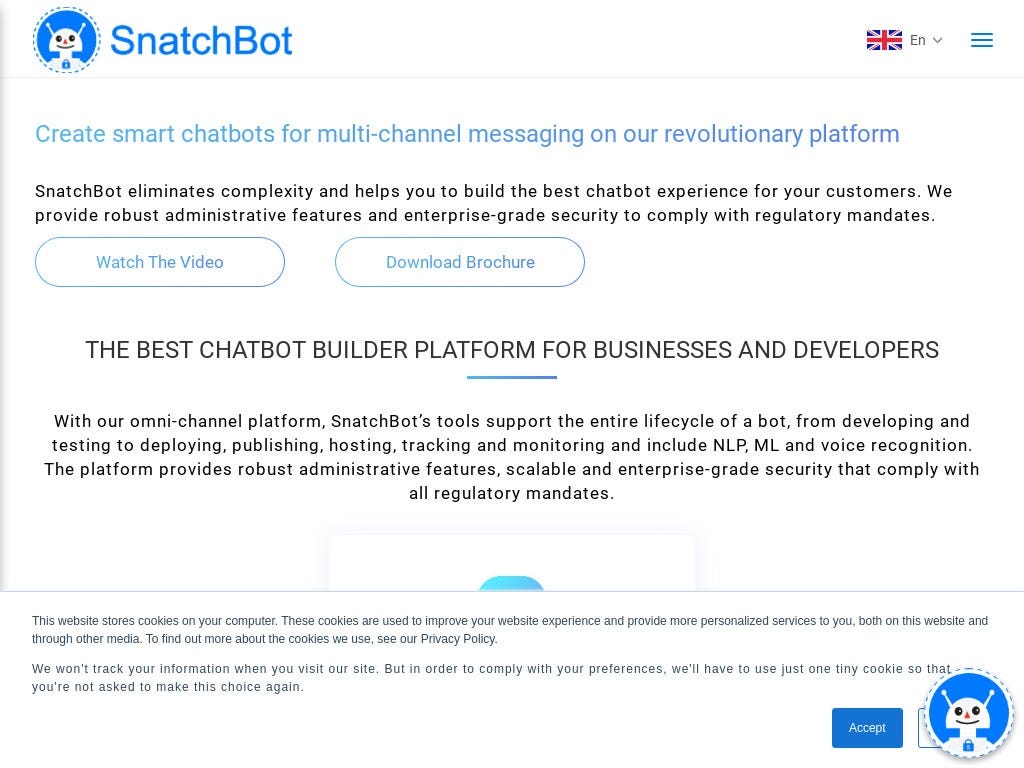This screenshot has height=768, width=1024.
Task: Click the lock badge on the header logo
Action: coord(66,64)
